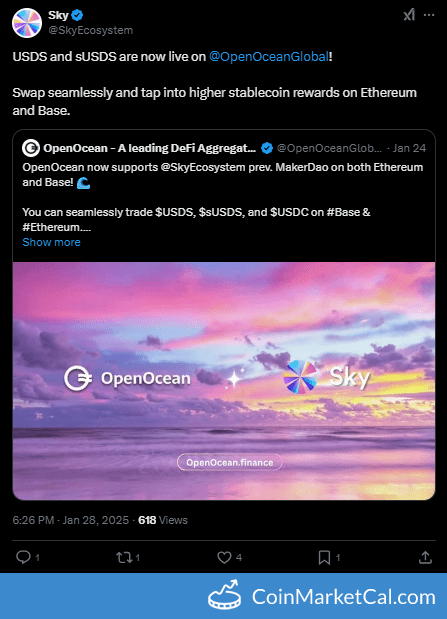Click the Sky verified badge
Image resolution: width=447 pixels, height=619 pixels.
pyautogui.click(x=77, y=15)
